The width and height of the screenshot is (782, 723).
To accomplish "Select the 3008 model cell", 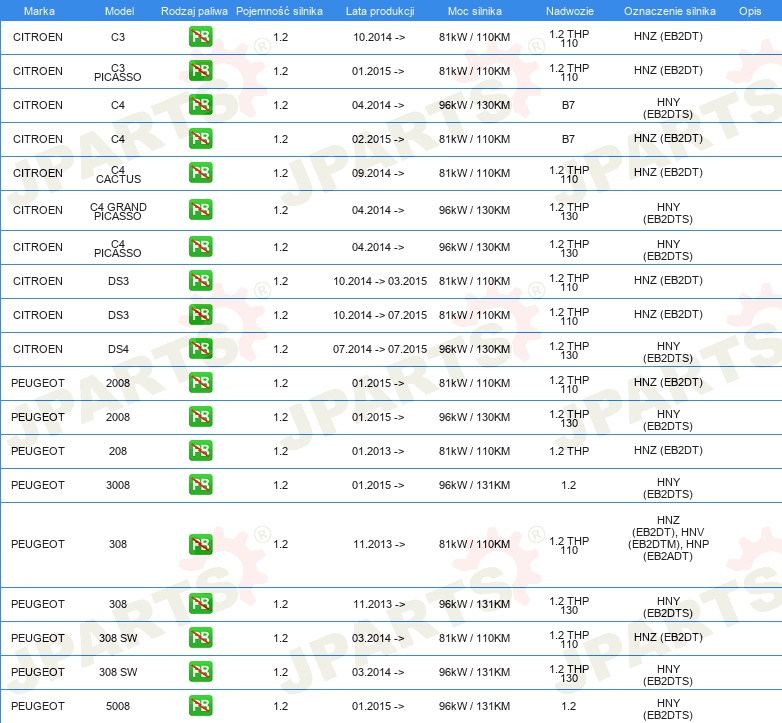I will coord(118,485).
